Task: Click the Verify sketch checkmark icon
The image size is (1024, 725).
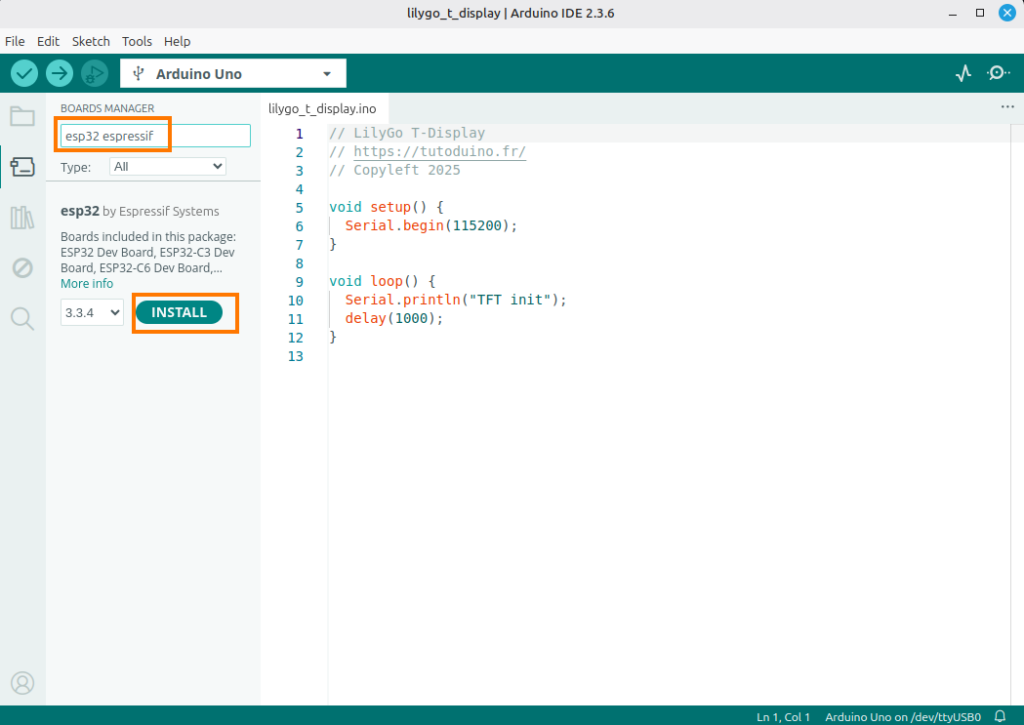Action: click(x=24, y=73)
